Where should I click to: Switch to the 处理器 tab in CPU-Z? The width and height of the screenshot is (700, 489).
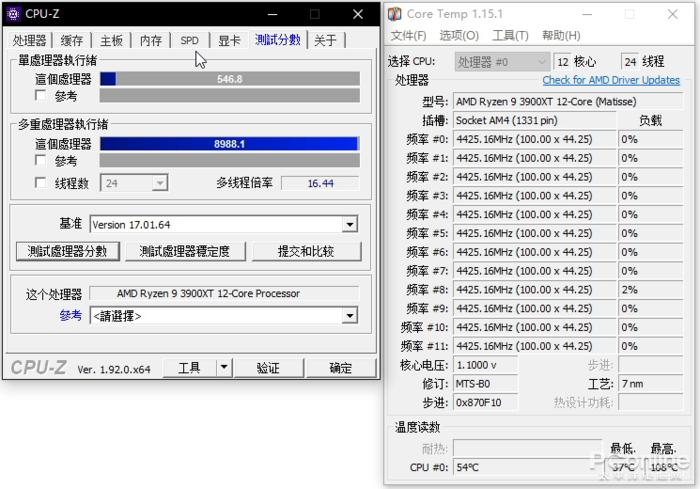pyautogui.click(x=29, y=40)
